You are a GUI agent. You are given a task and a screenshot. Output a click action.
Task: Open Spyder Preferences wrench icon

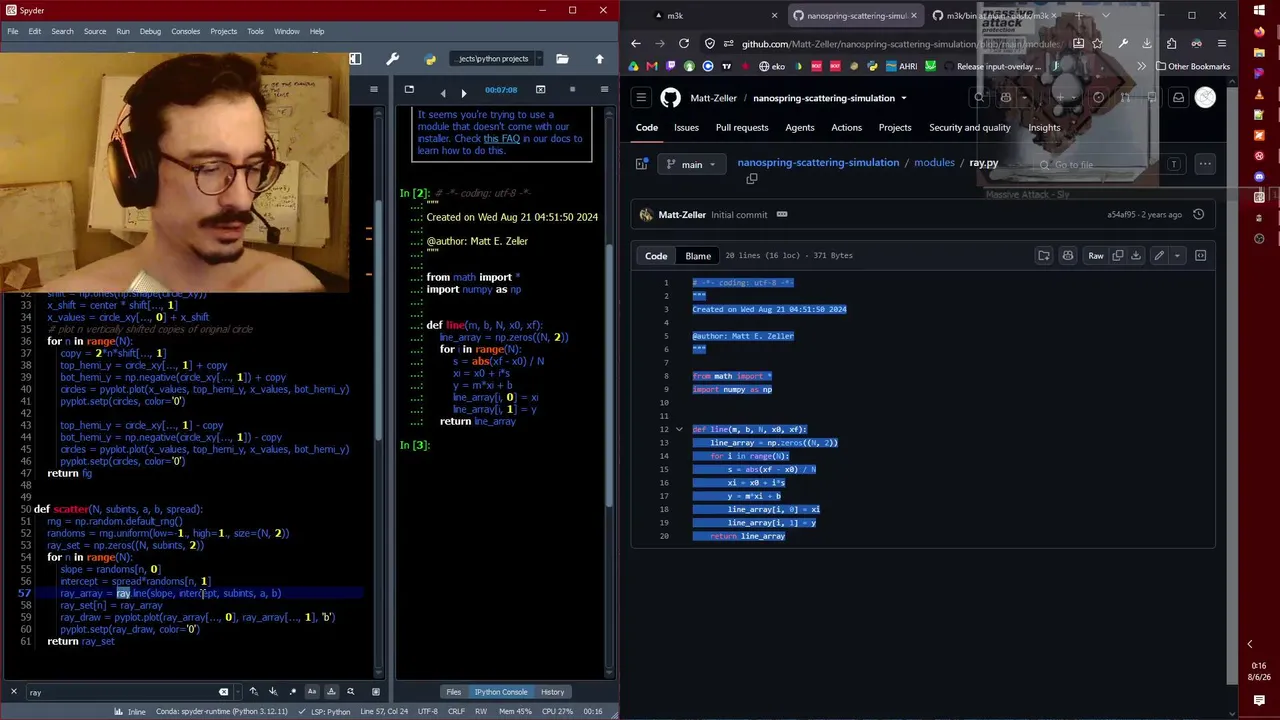(392, 59)
